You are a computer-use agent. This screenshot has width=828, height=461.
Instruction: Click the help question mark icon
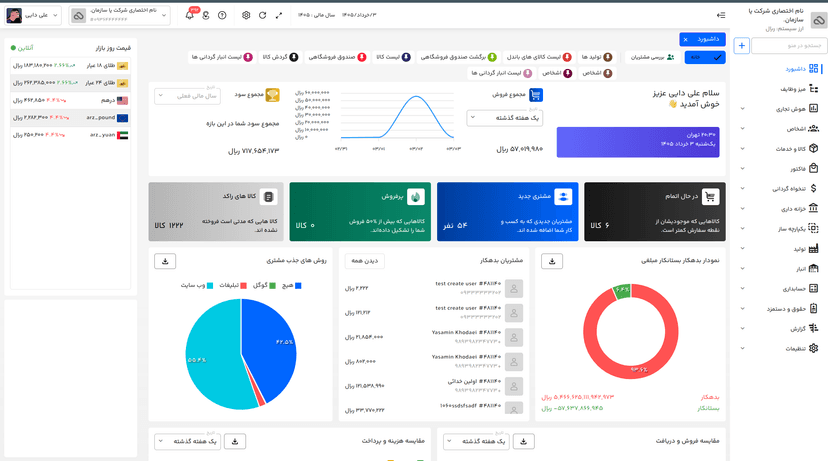[222, 15]
